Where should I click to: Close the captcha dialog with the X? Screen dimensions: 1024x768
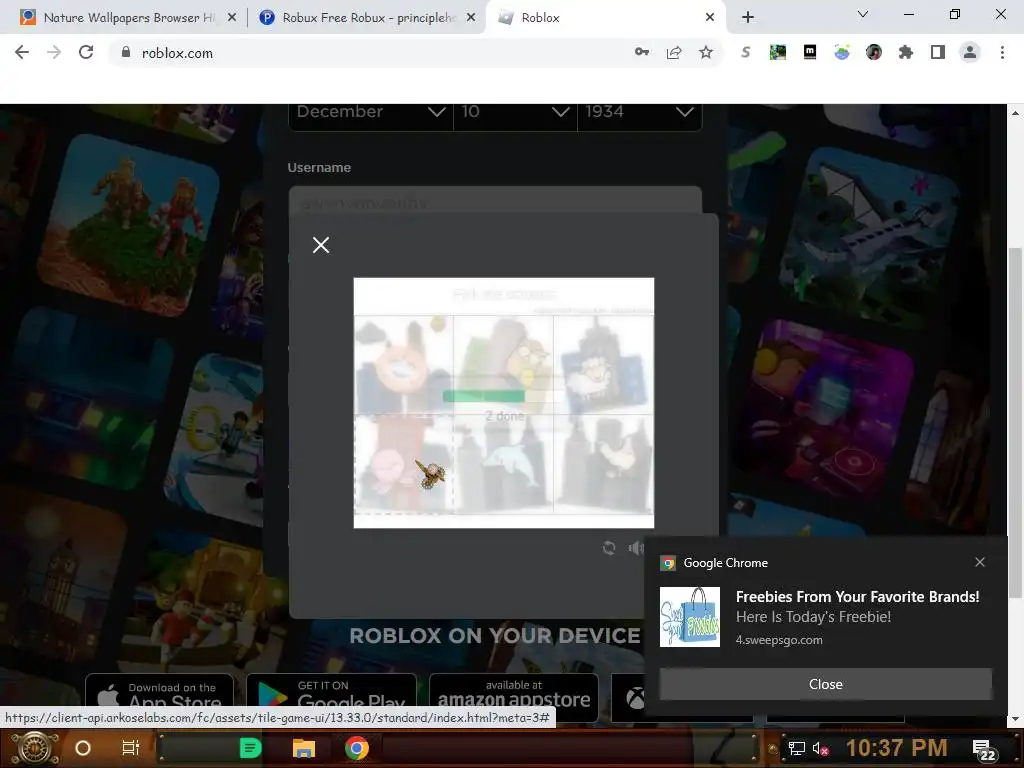321,245
